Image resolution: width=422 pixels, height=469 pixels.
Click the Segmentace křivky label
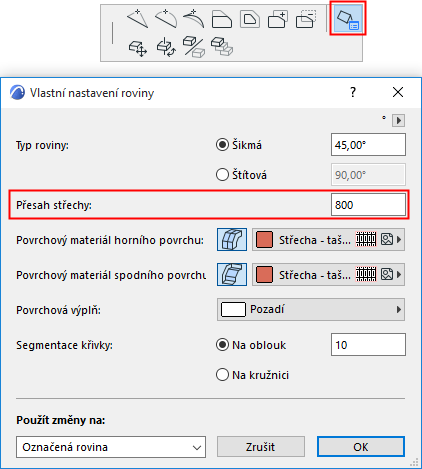coord(64,345)
